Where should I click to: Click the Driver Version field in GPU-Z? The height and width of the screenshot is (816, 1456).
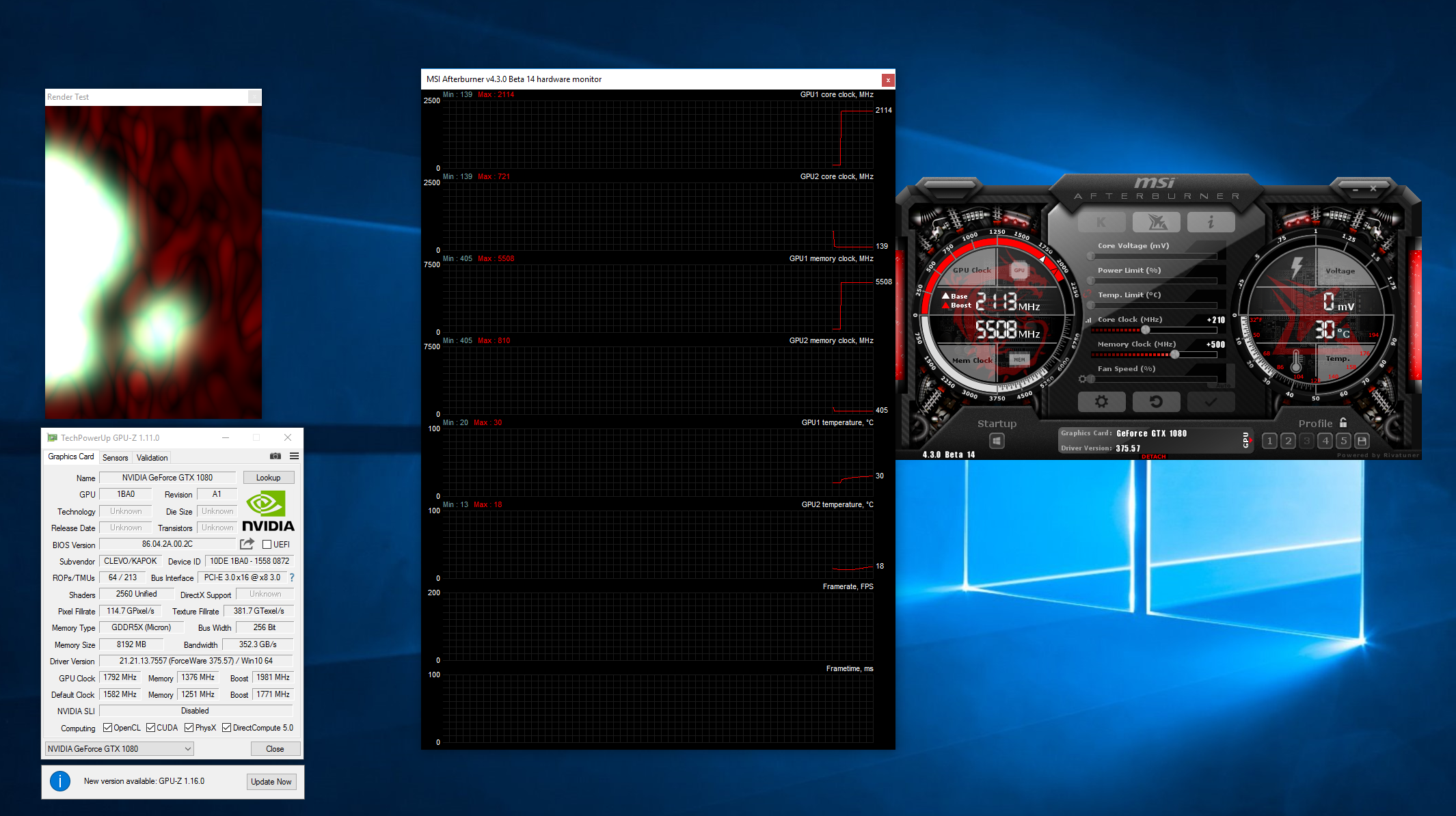pyautogui.click(x=196, y=661)
